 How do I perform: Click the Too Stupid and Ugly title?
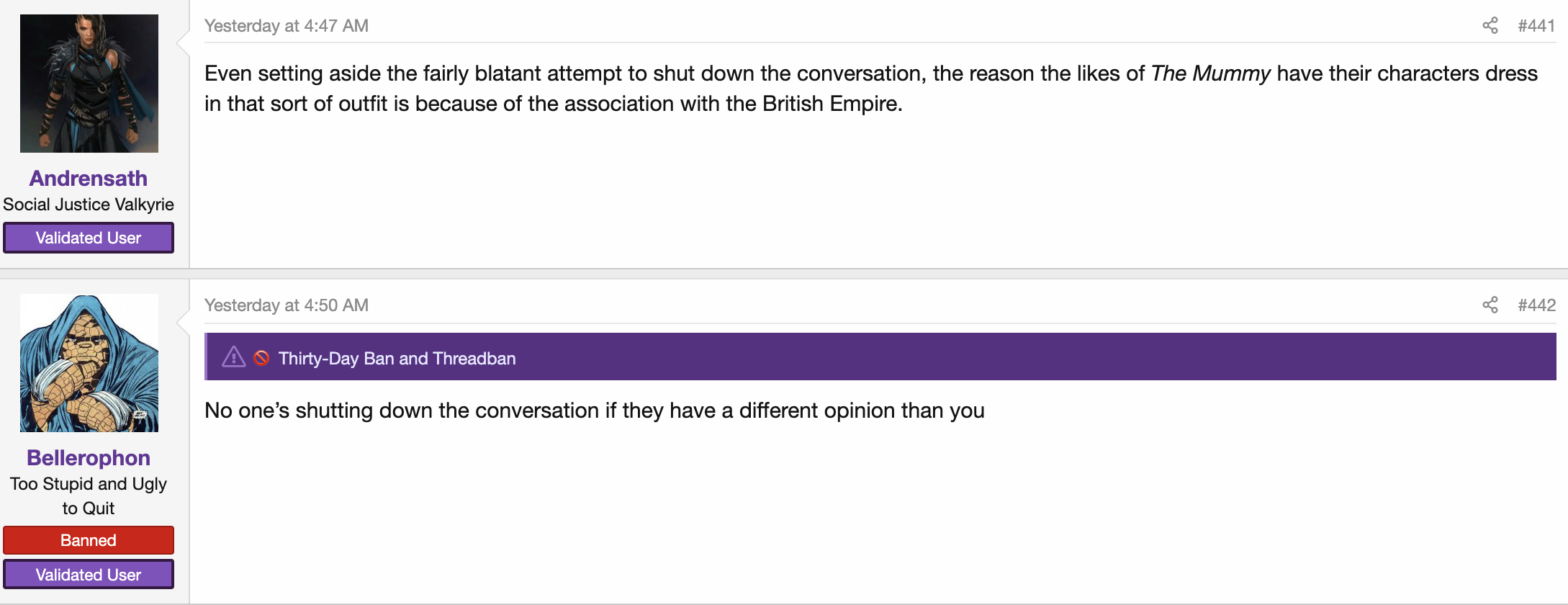[x=89, y=496]
